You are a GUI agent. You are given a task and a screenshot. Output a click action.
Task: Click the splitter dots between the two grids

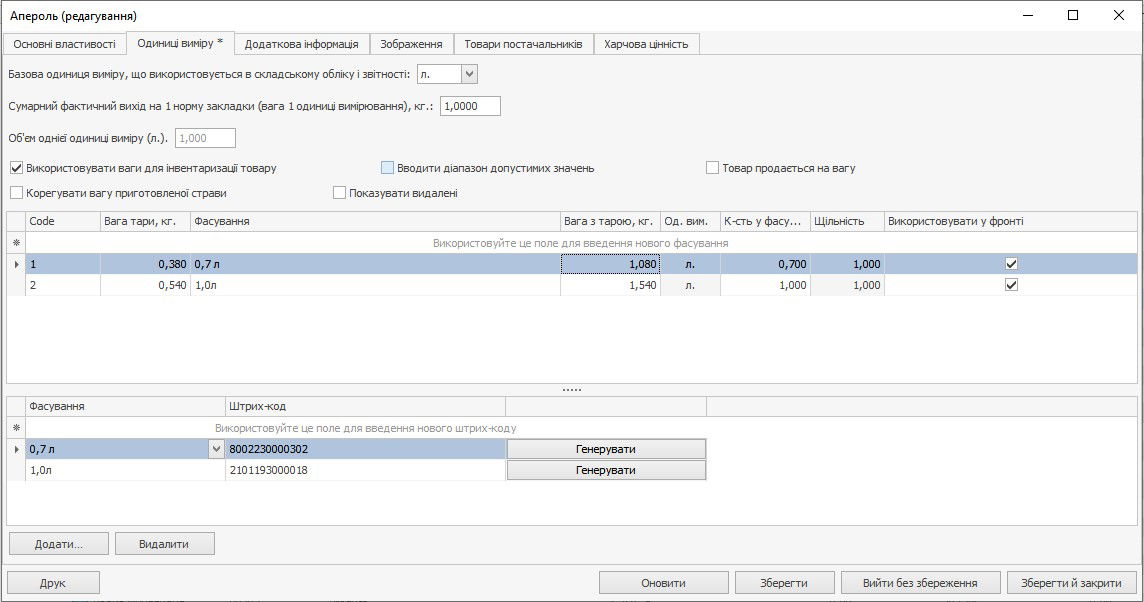pos(571,389)
